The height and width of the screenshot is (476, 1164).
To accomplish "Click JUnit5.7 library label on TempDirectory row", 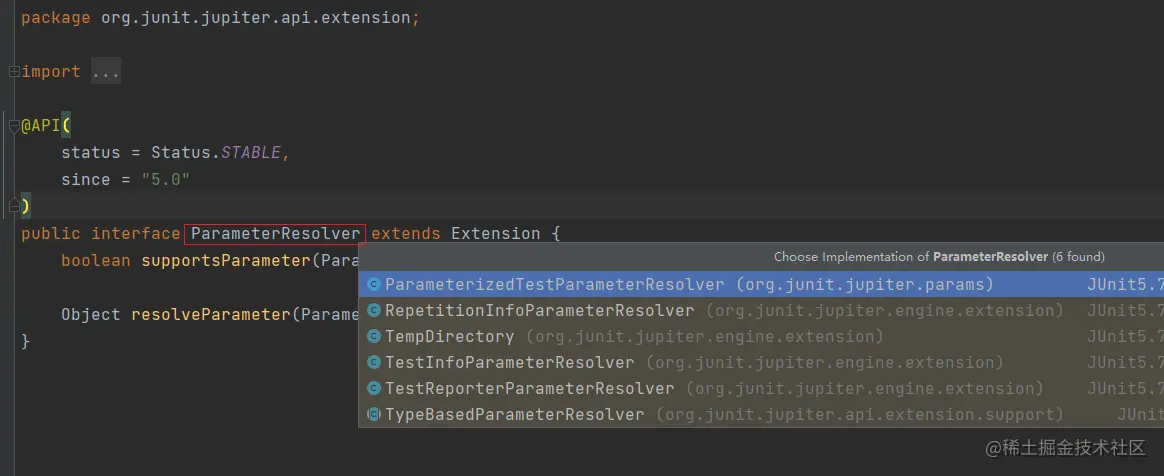I will (x=1125, y=336).
